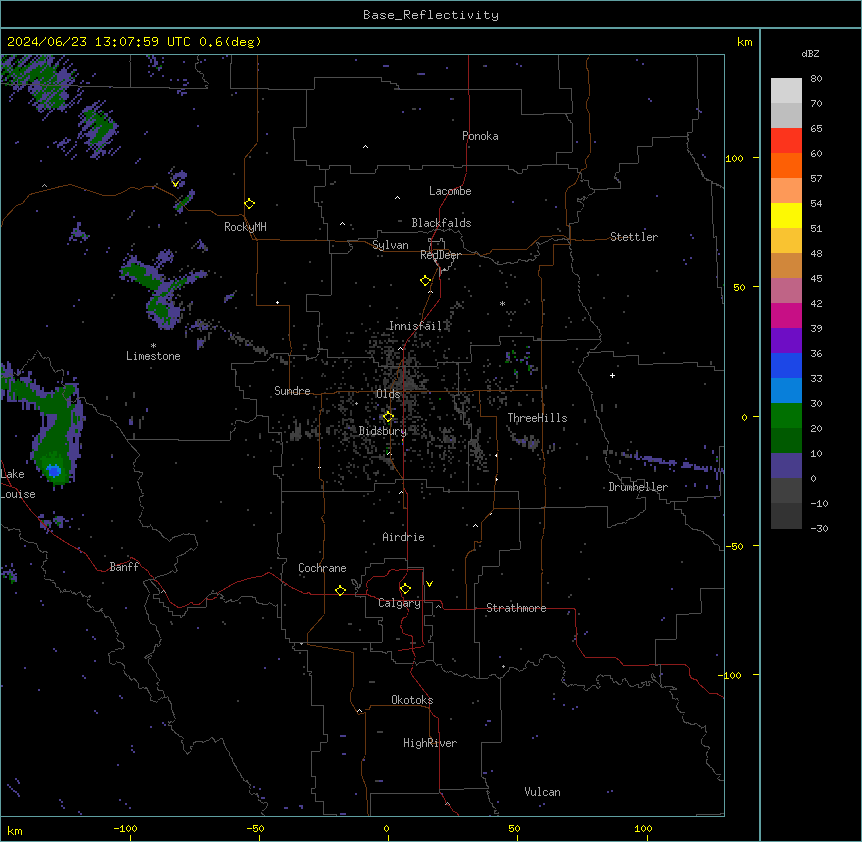862x842 pixels.
Task: Click the Sylvan label
Action: 390,245
